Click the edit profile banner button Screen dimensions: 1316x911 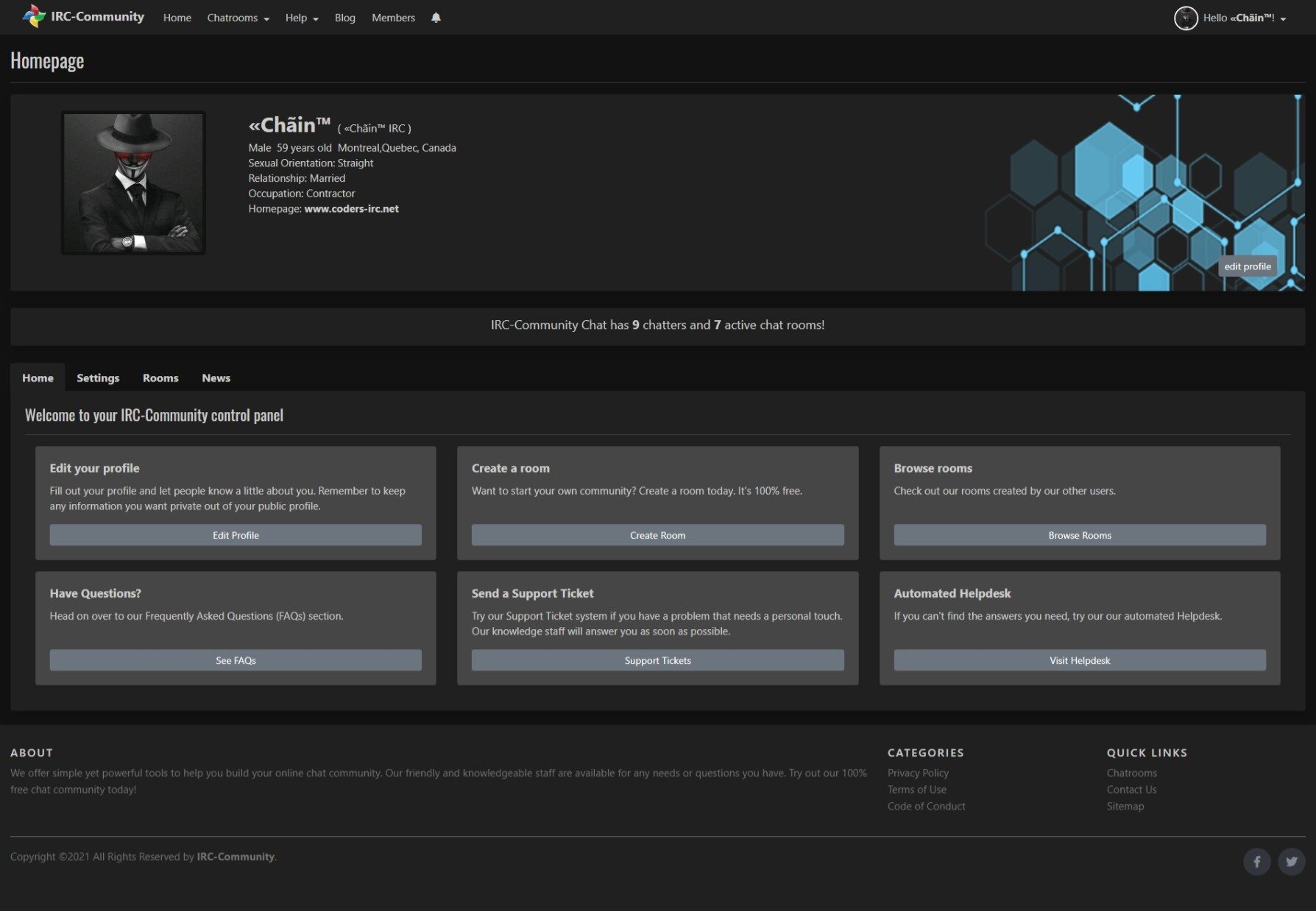point(1247,266)
